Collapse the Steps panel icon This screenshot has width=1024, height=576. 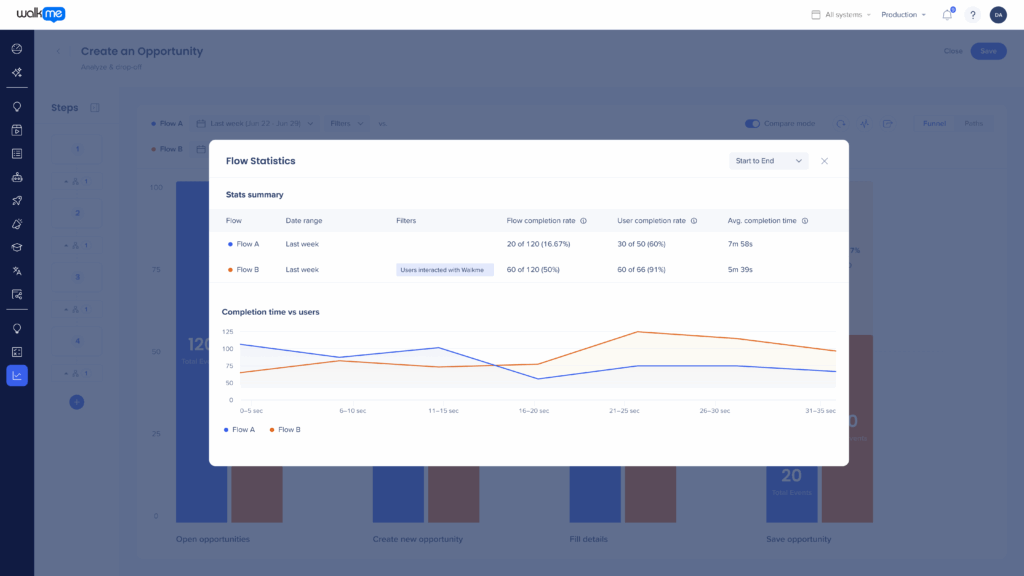95,108
